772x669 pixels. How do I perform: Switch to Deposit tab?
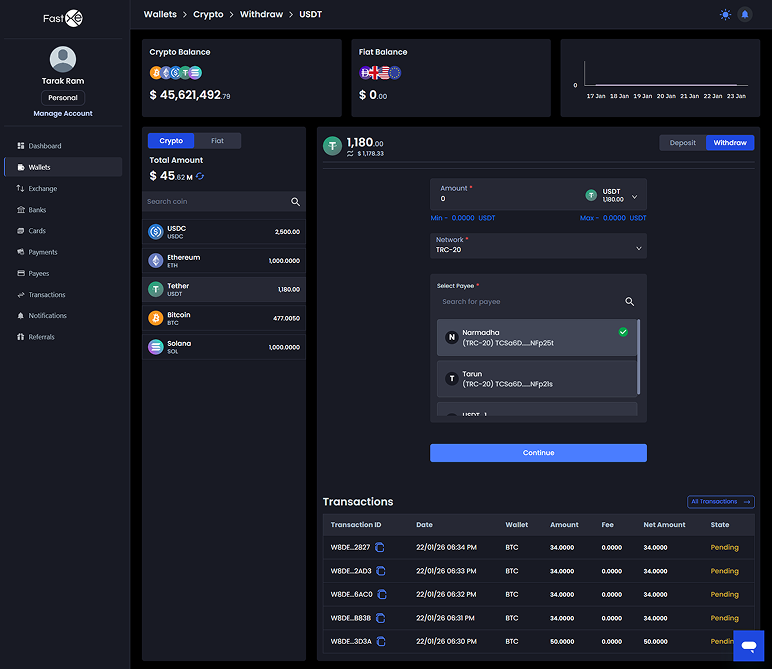click(682, 143)
